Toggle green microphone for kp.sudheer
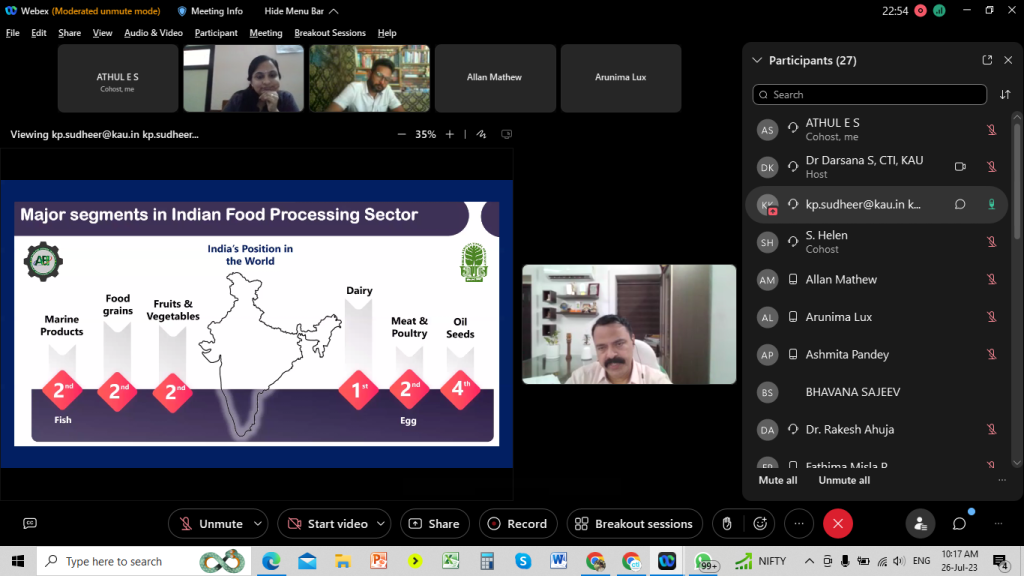Viewport: 1024px width, 576px height. 991,204
